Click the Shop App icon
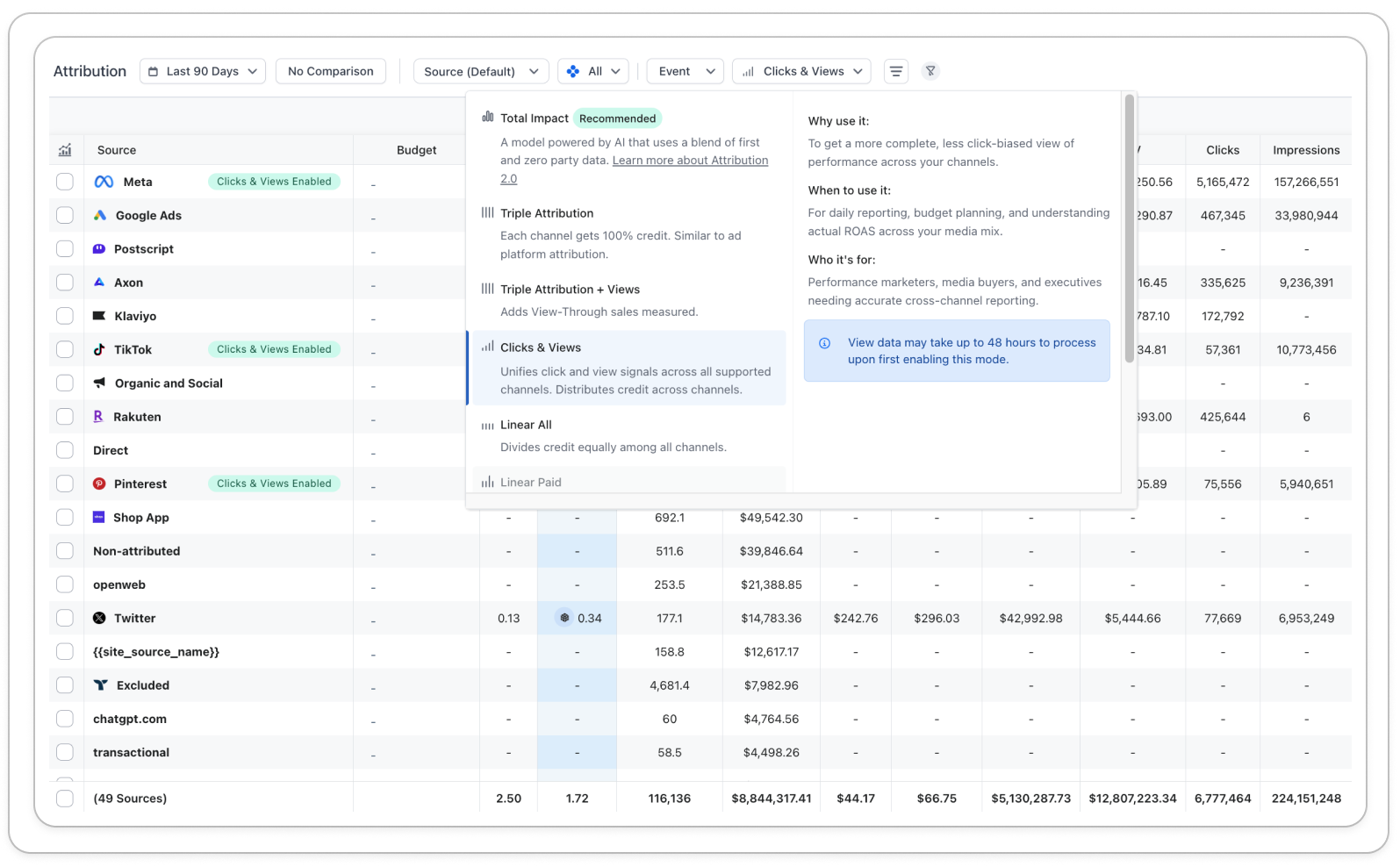Viewport: 1400px width, 867px height. [x=99, y=518]
